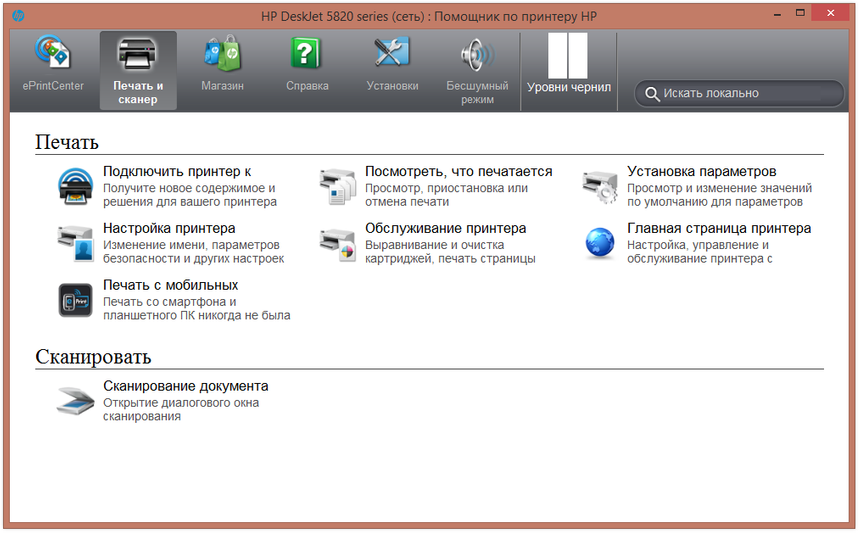Image resolution: width=860 pixels, height=533 pixels.
Task: View the ink levels gauge
Action: point(568,55)
